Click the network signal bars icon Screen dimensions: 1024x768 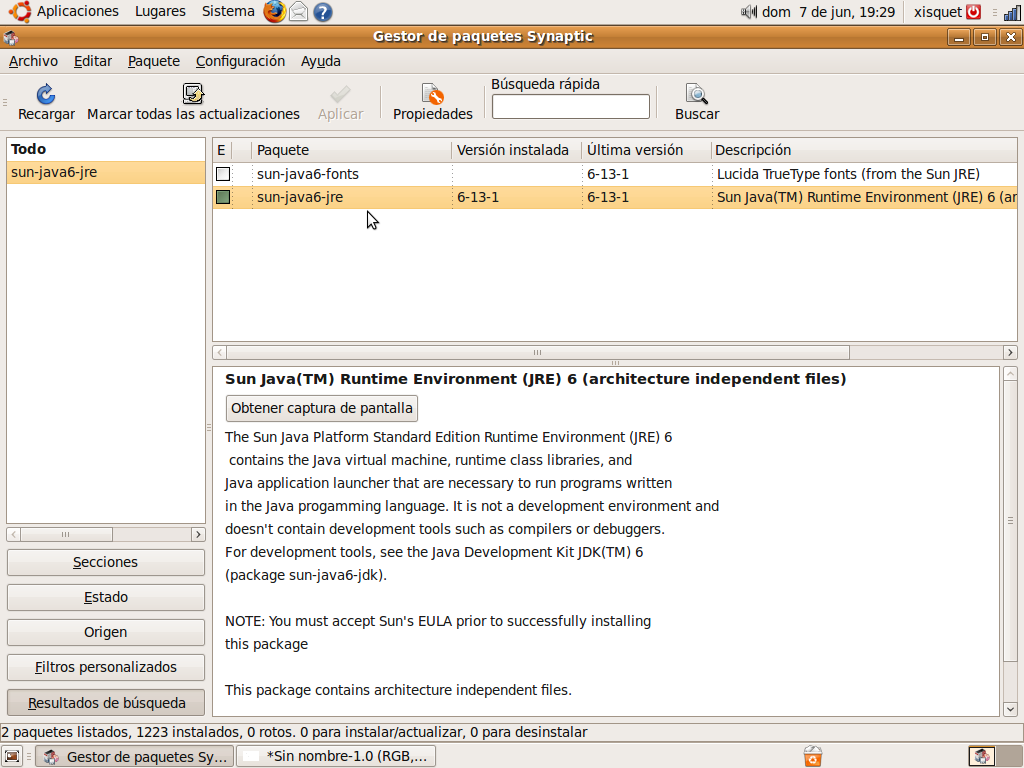(x=1012, y=12)
